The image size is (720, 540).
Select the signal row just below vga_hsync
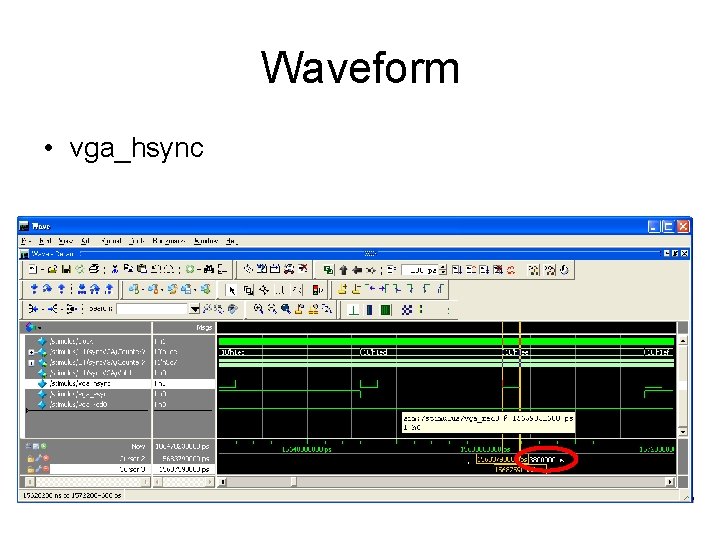88,394
